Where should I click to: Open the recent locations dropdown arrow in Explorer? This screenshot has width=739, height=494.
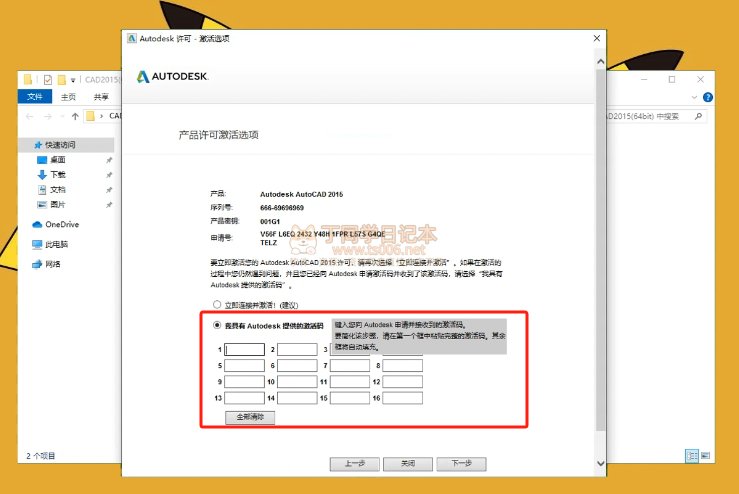(62, 116)
